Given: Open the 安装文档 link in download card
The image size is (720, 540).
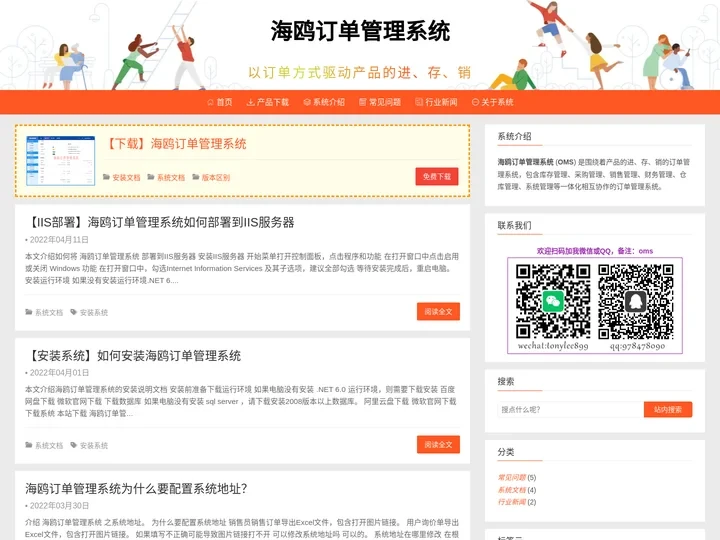Looking at the screenshot, I should coord(126,178).
